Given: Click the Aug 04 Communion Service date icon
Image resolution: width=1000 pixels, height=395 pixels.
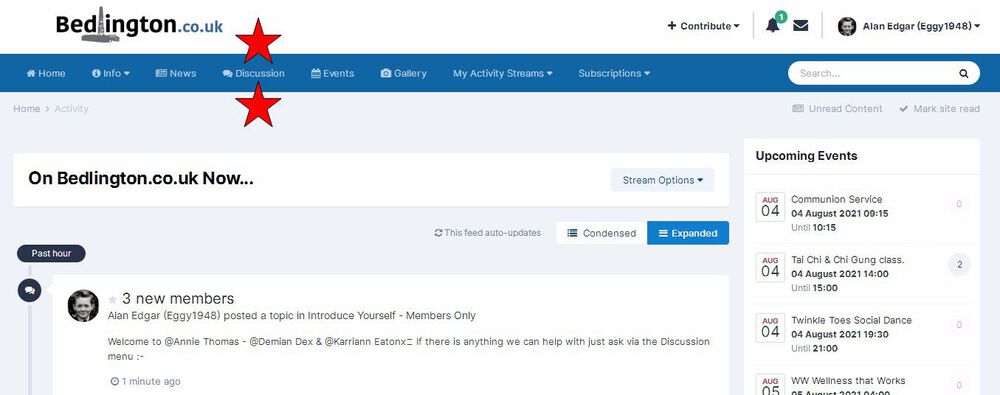Looking at the screenshot, I should [770, 207].
